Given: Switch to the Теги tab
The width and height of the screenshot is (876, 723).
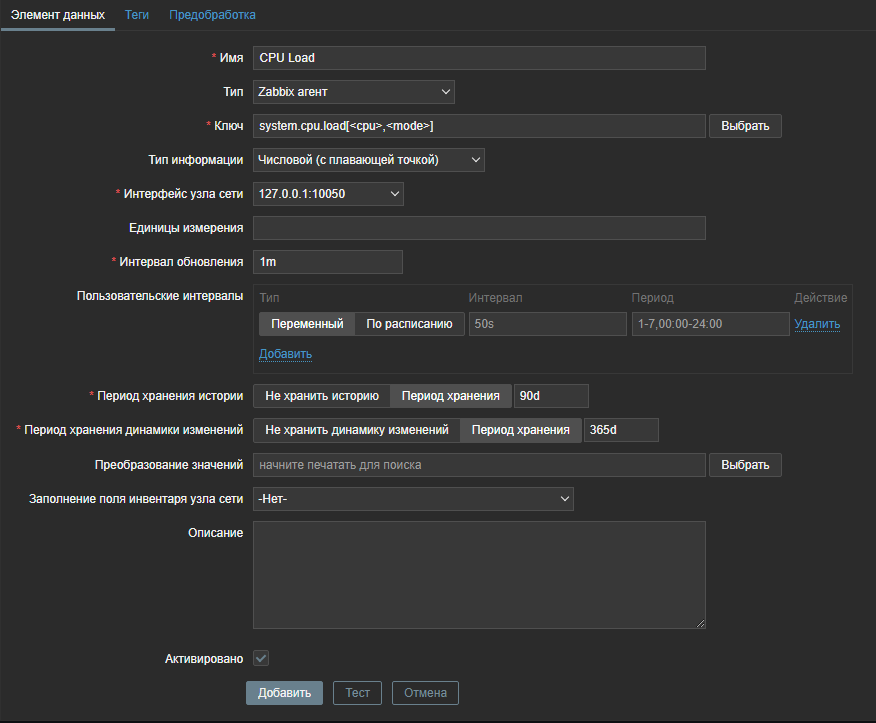Looking at the screenshot, I should click(x=136, y=15).
